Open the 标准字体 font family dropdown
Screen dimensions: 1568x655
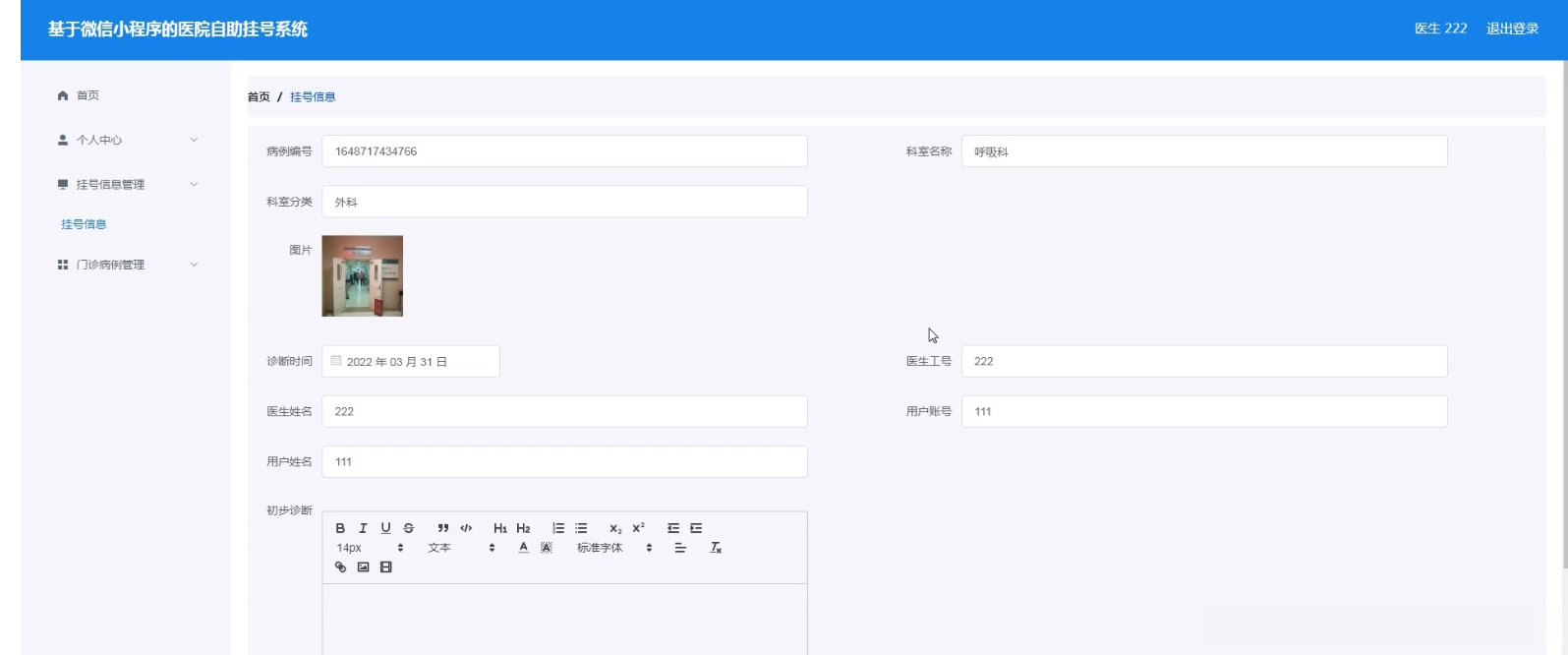pos(614,548)
